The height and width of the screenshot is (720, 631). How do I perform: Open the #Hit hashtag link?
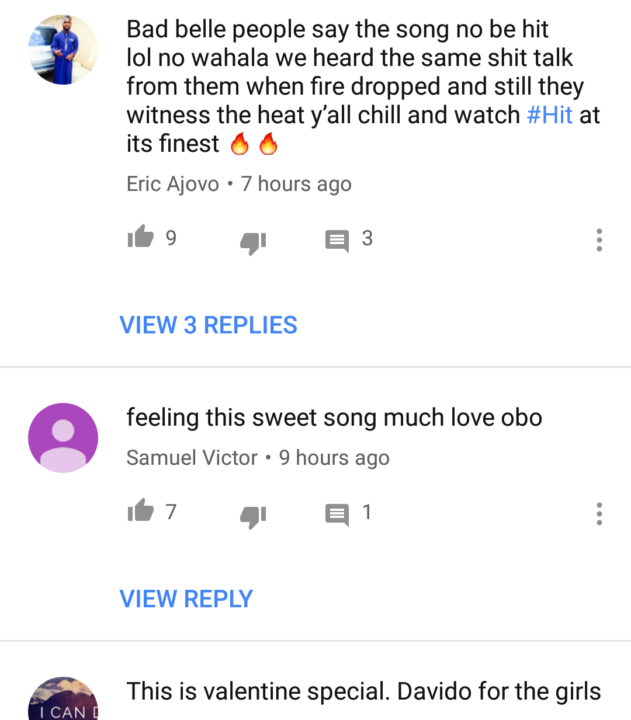pyautogui.click(x=549, y=114)
